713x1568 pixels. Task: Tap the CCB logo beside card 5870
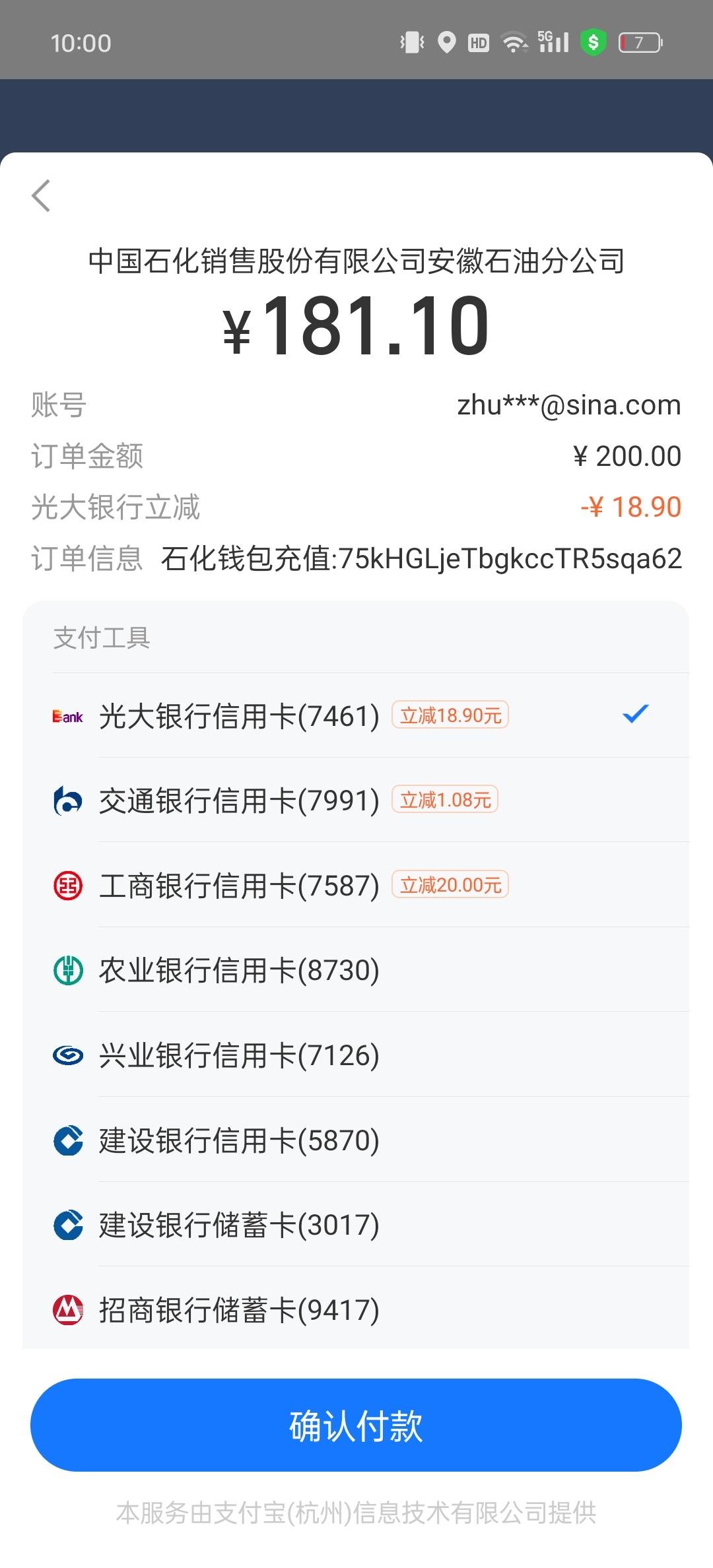(x=68, y=1140)
